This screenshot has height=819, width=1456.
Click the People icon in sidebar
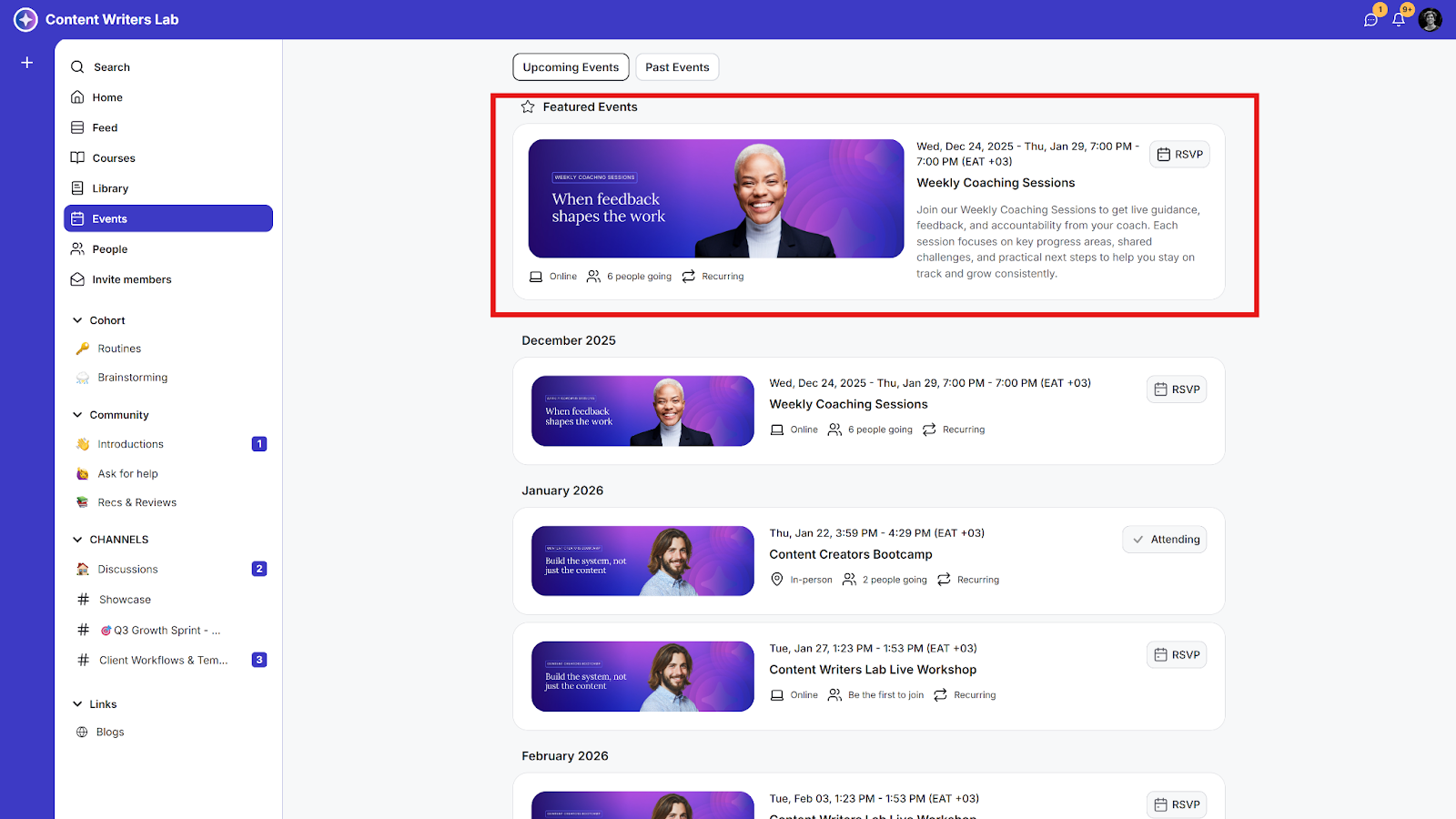[77, 248]
